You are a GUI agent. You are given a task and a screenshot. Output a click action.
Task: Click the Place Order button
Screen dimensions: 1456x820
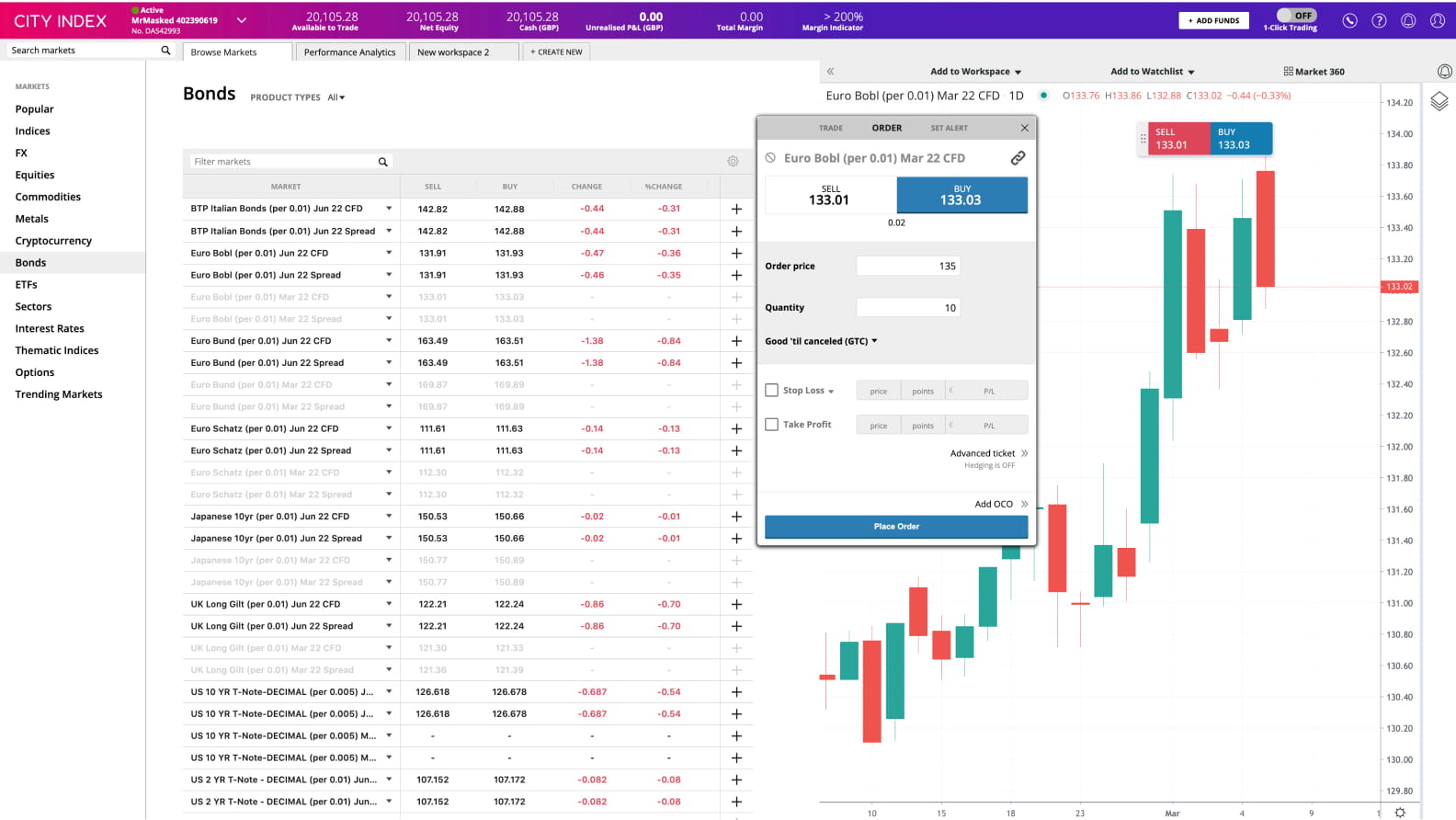tap(896, 527)
